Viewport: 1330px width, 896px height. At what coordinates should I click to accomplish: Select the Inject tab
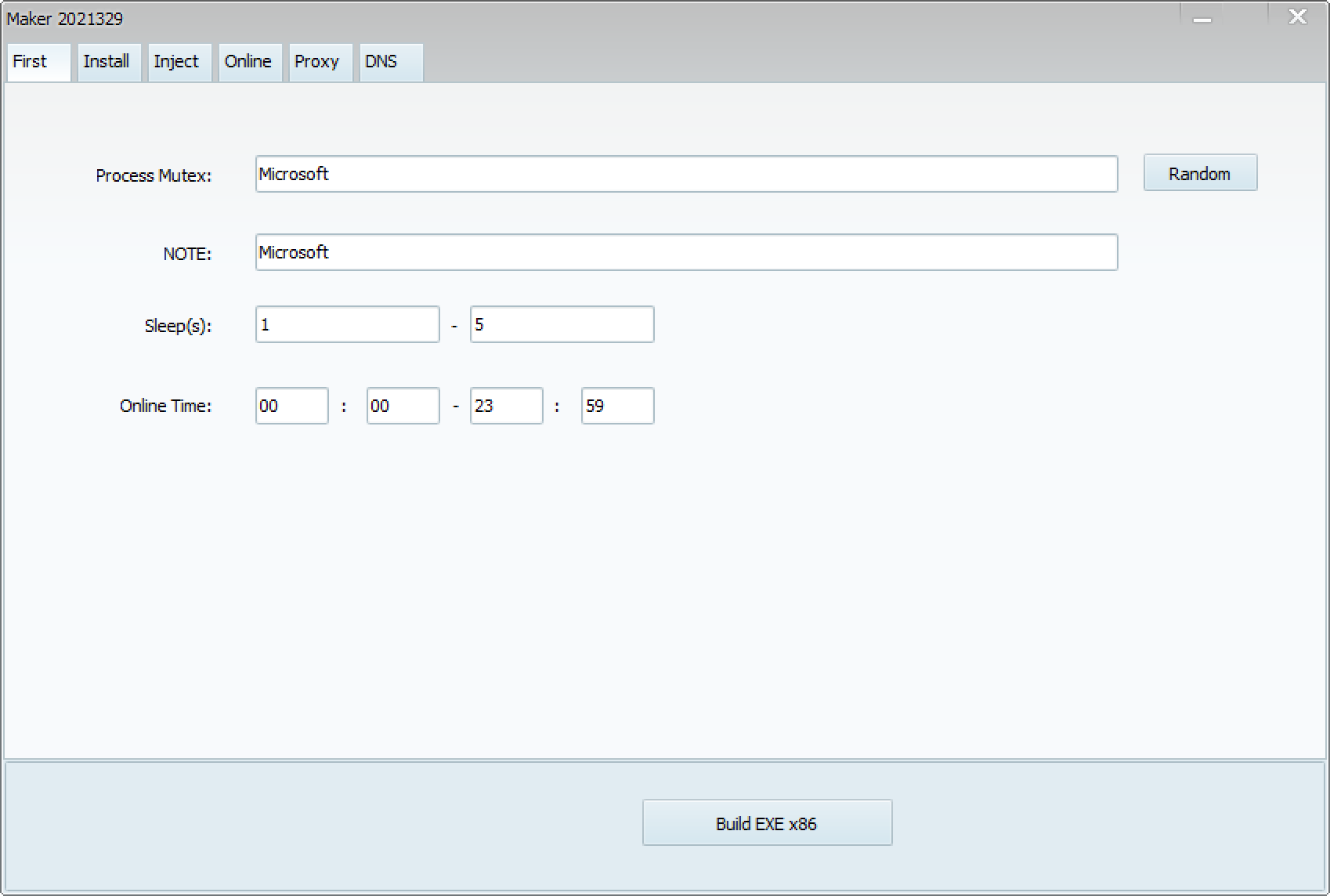point(177,62)
